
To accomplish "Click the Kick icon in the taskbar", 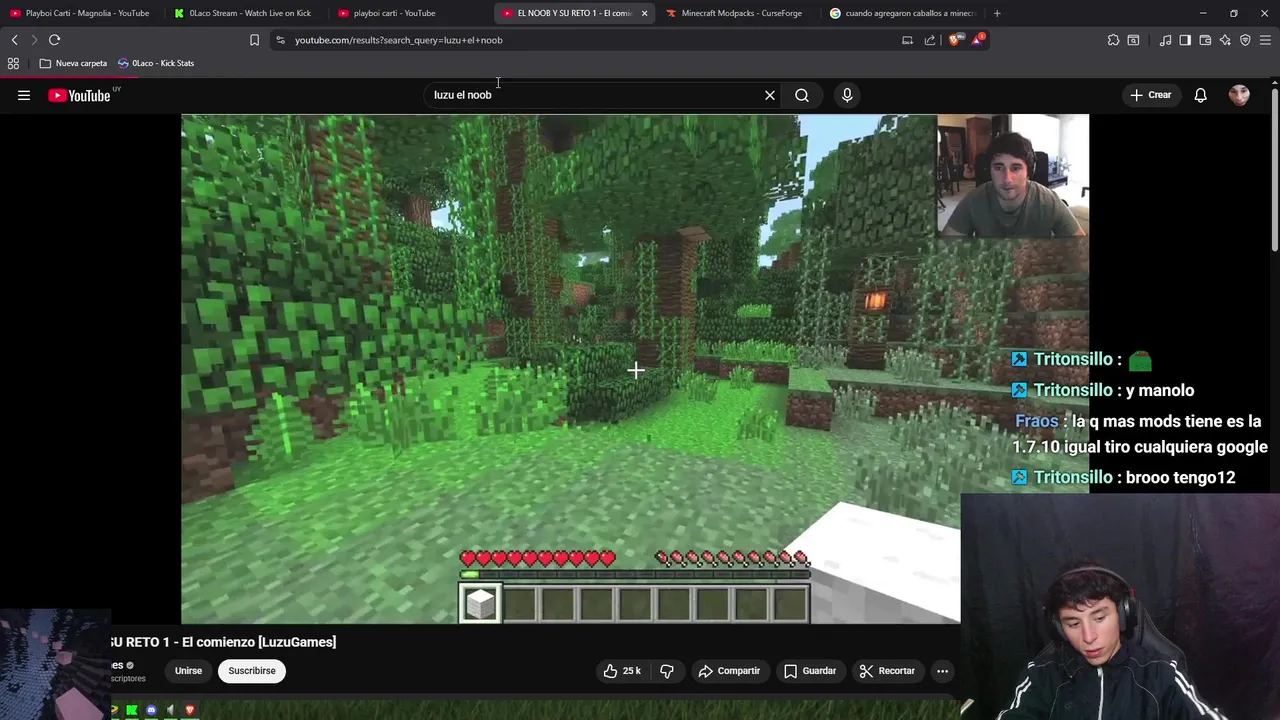I will click(131, 710).
